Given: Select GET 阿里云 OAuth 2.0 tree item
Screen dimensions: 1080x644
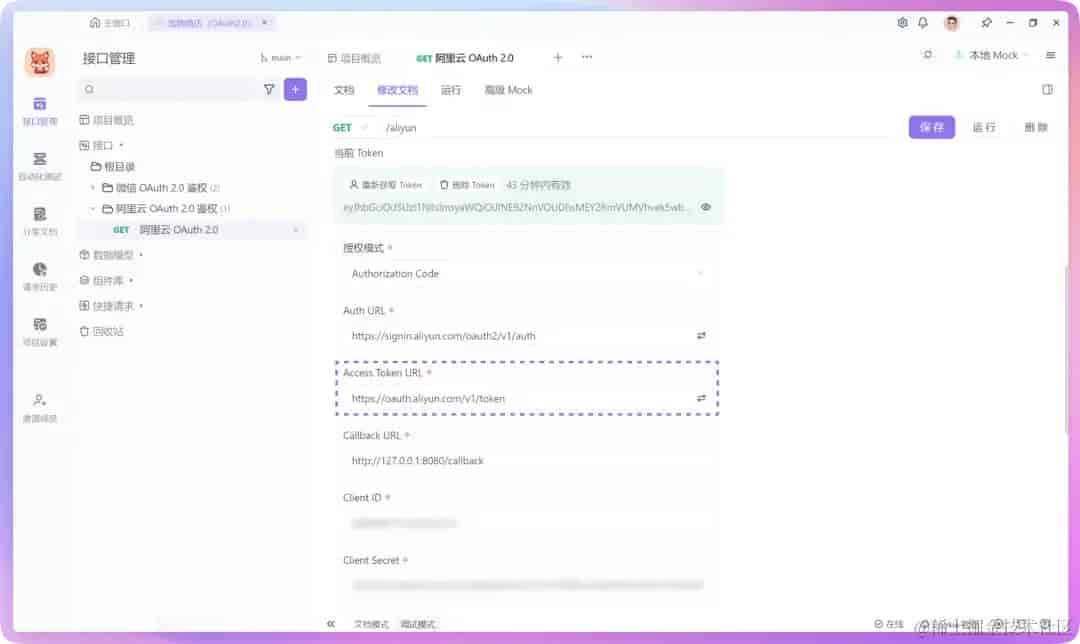Looking at the screenshot, I should (191, 230).
